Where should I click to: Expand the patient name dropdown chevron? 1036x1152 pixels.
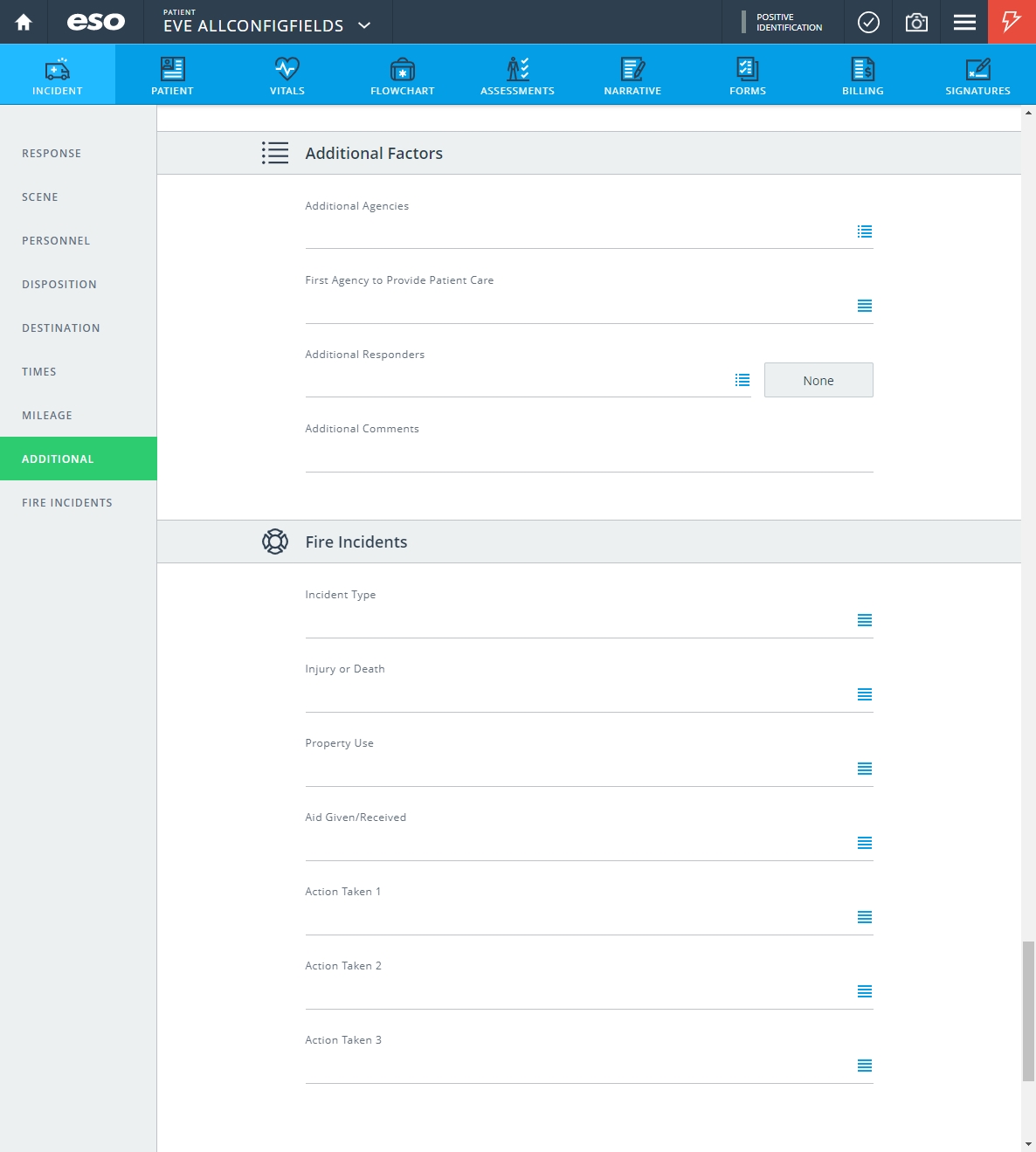[364, 25]
